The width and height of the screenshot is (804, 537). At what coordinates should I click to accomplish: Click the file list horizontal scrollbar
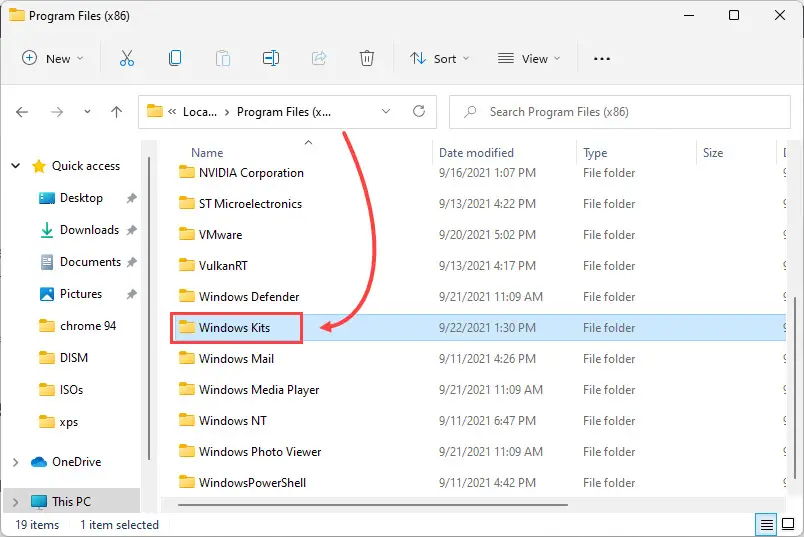coord(373,505)
